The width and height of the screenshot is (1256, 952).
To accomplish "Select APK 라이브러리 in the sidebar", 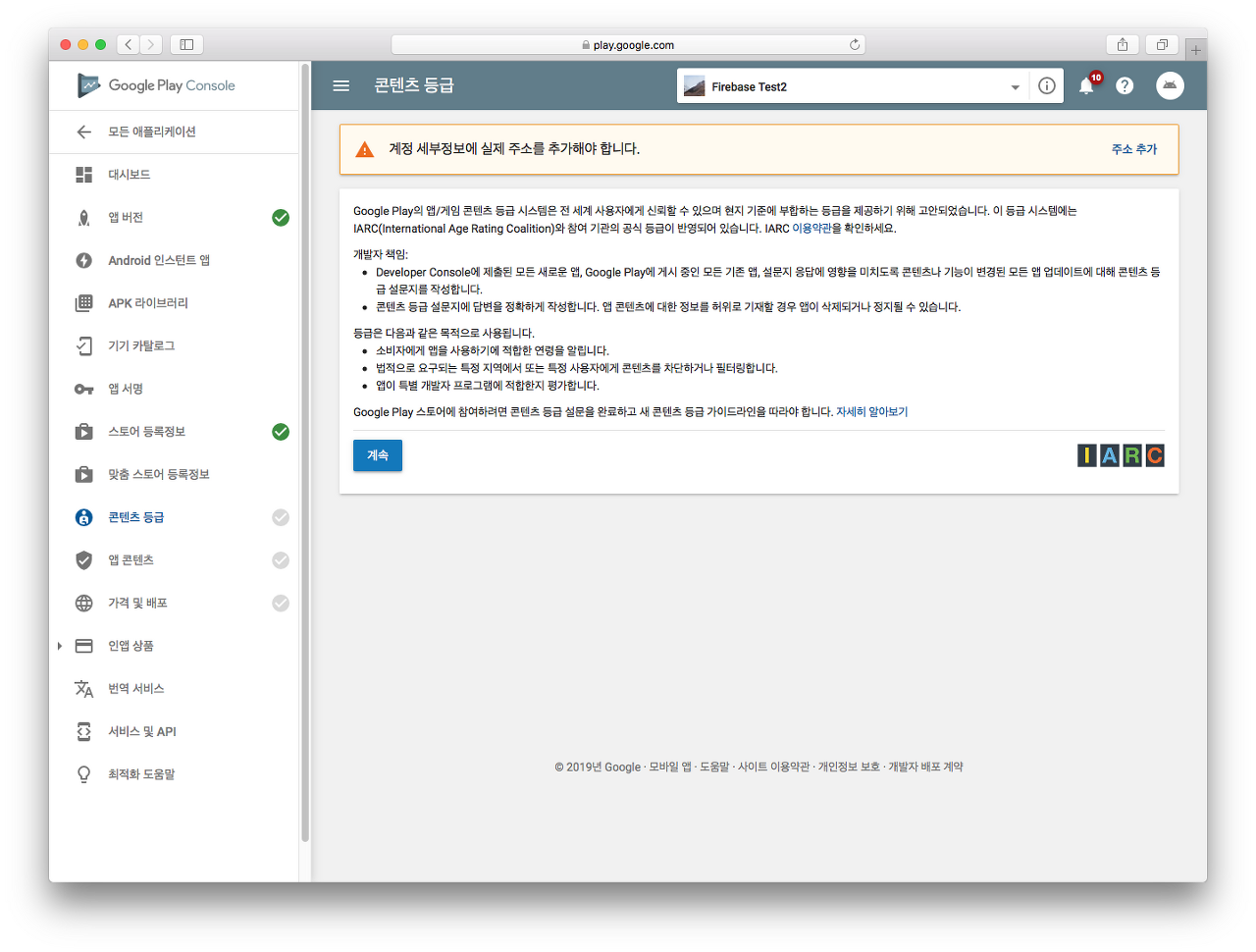I will point(148,303).
